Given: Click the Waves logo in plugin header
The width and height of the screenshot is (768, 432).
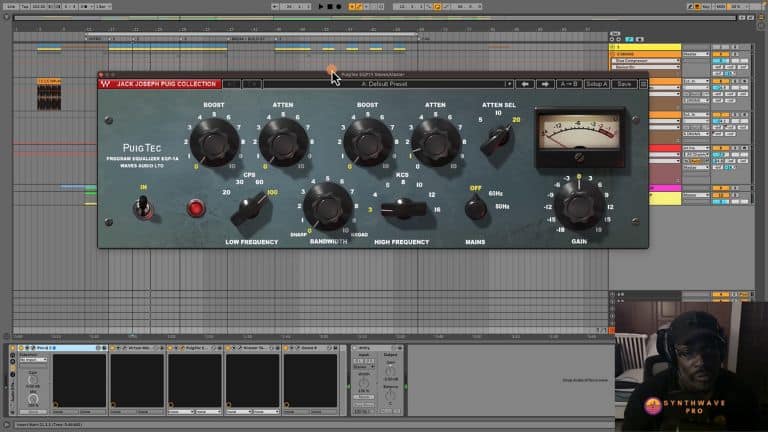Looking at the screenshot, I should point(105,84).
